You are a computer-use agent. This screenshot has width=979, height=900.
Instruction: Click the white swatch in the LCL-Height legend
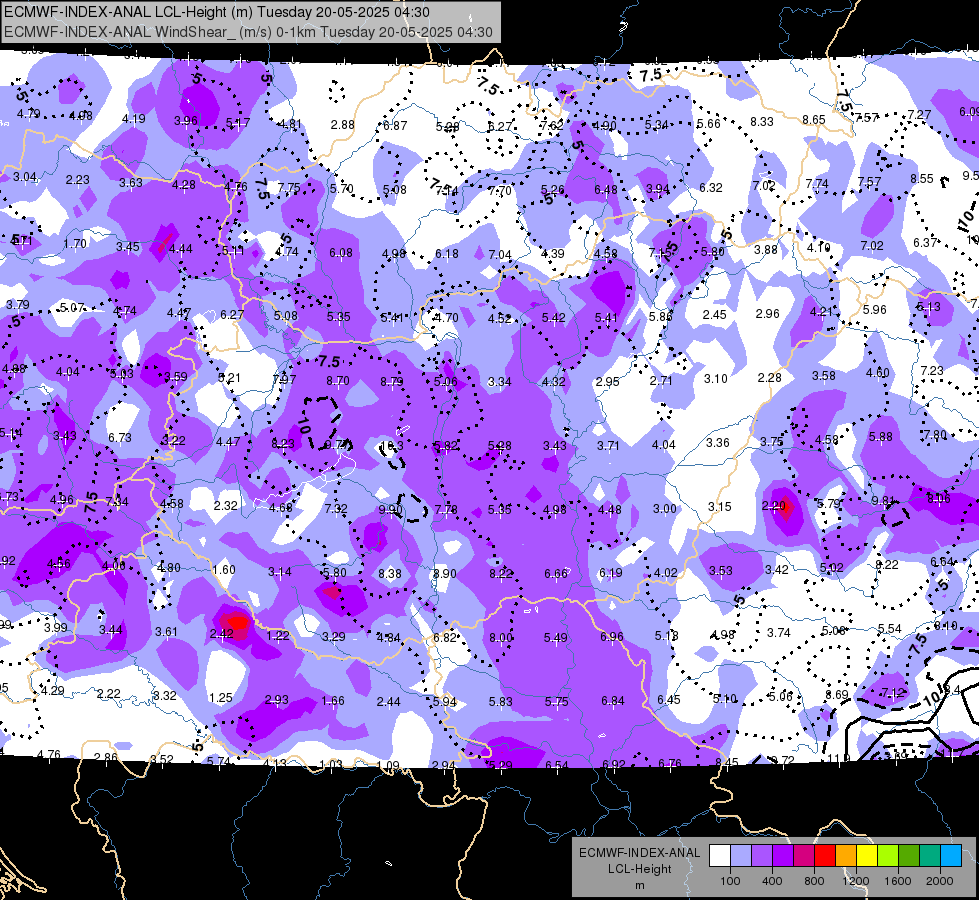coord(720,856)
